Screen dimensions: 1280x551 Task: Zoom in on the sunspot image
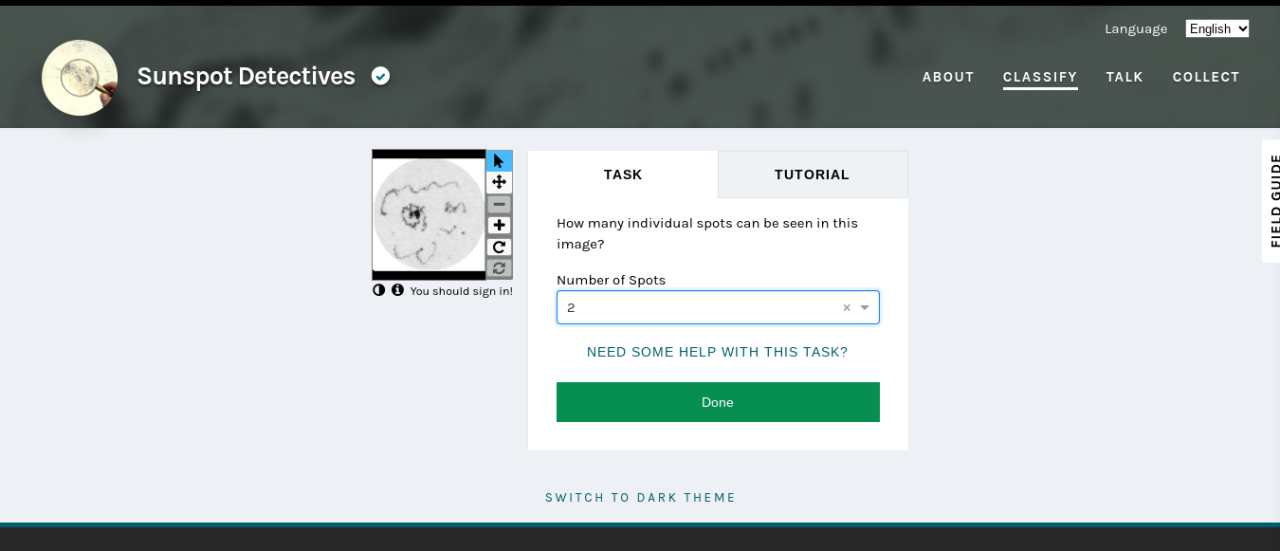pyautogui.click(x=499, y=225)
